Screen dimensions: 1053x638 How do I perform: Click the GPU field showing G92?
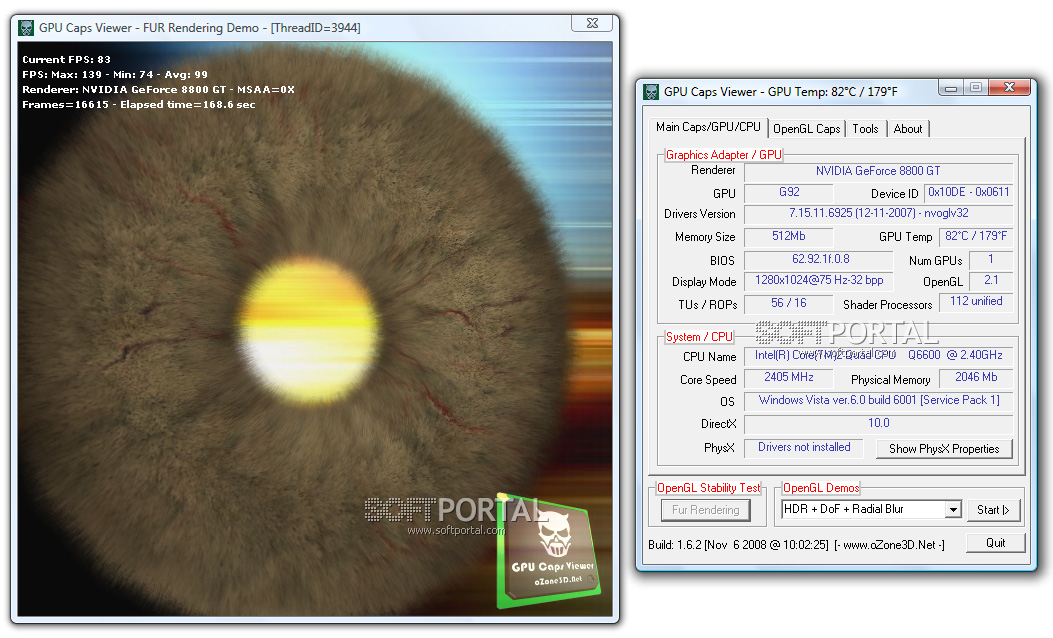[789, 192]
